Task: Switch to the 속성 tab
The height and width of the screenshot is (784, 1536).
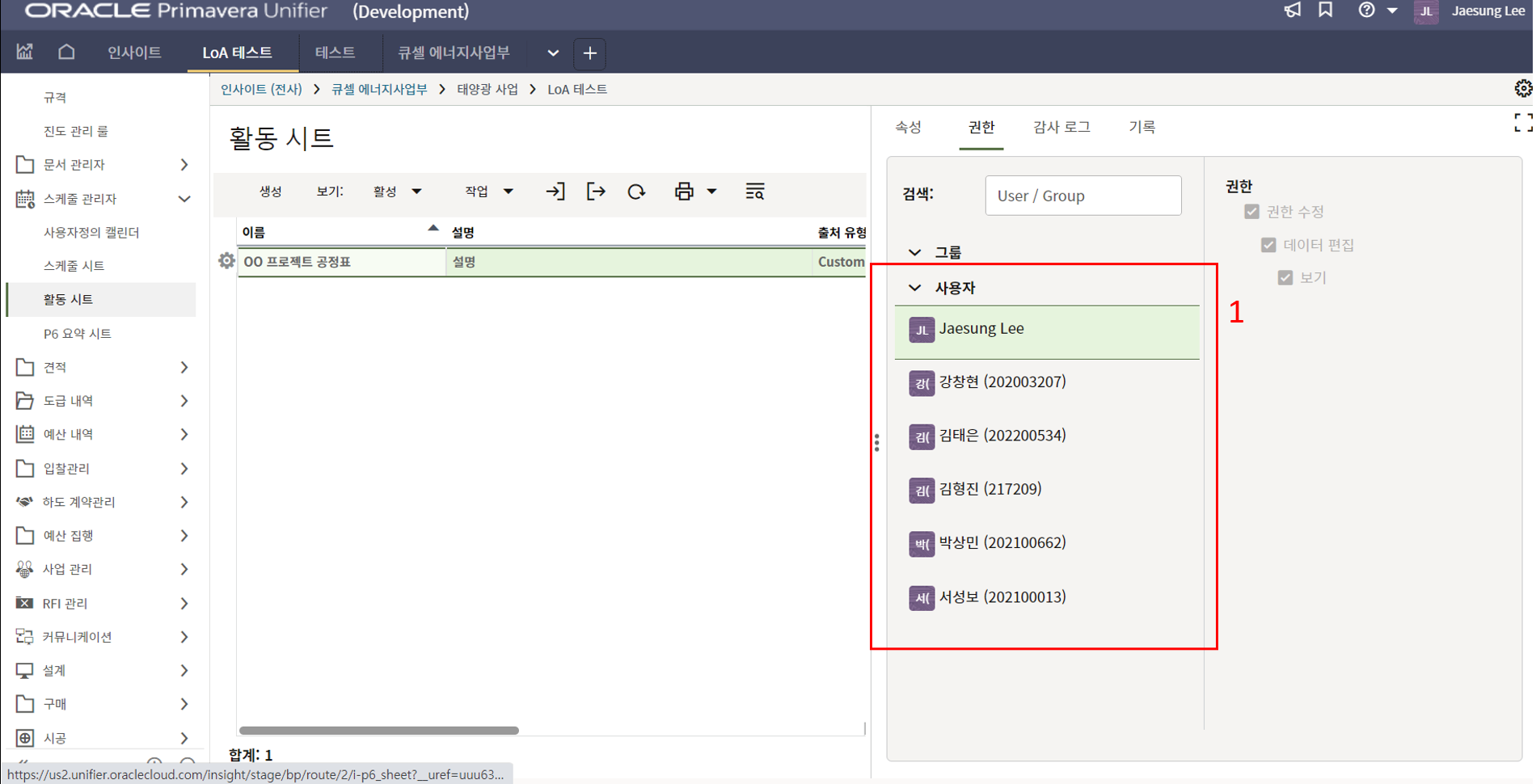Action: (908, 127)
